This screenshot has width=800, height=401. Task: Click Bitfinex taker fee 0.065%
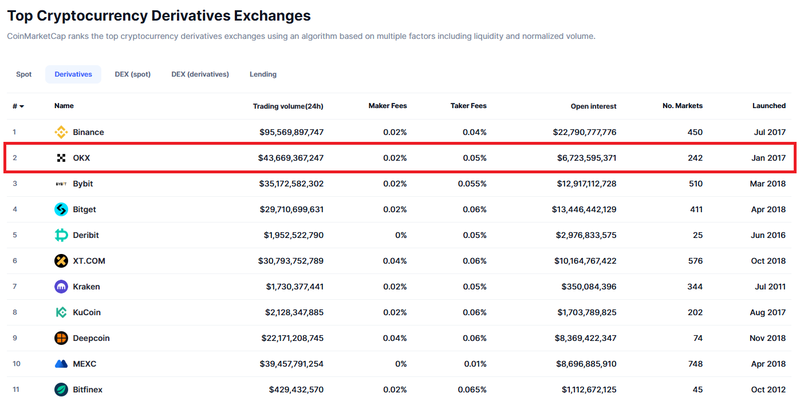tap(472, 389)
